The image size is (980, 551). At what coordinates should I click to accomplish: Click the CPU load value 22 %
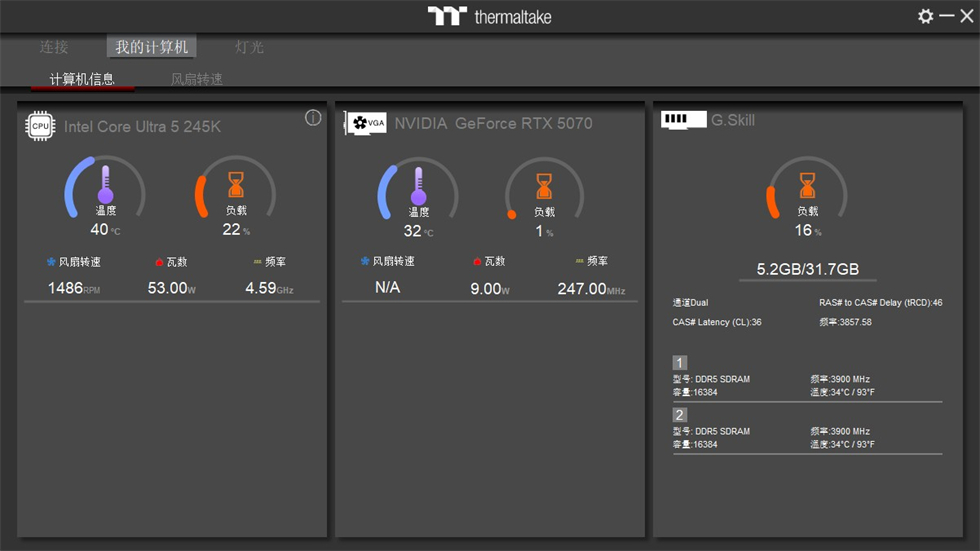coord(236,230)
